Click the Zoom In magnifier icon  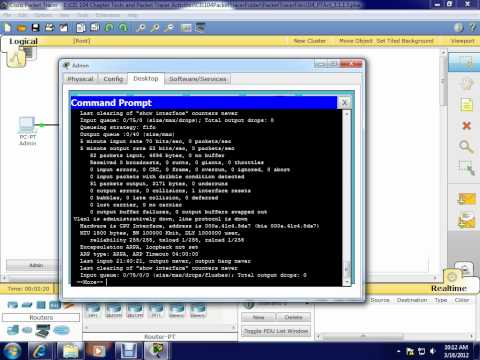click(141, 28)
